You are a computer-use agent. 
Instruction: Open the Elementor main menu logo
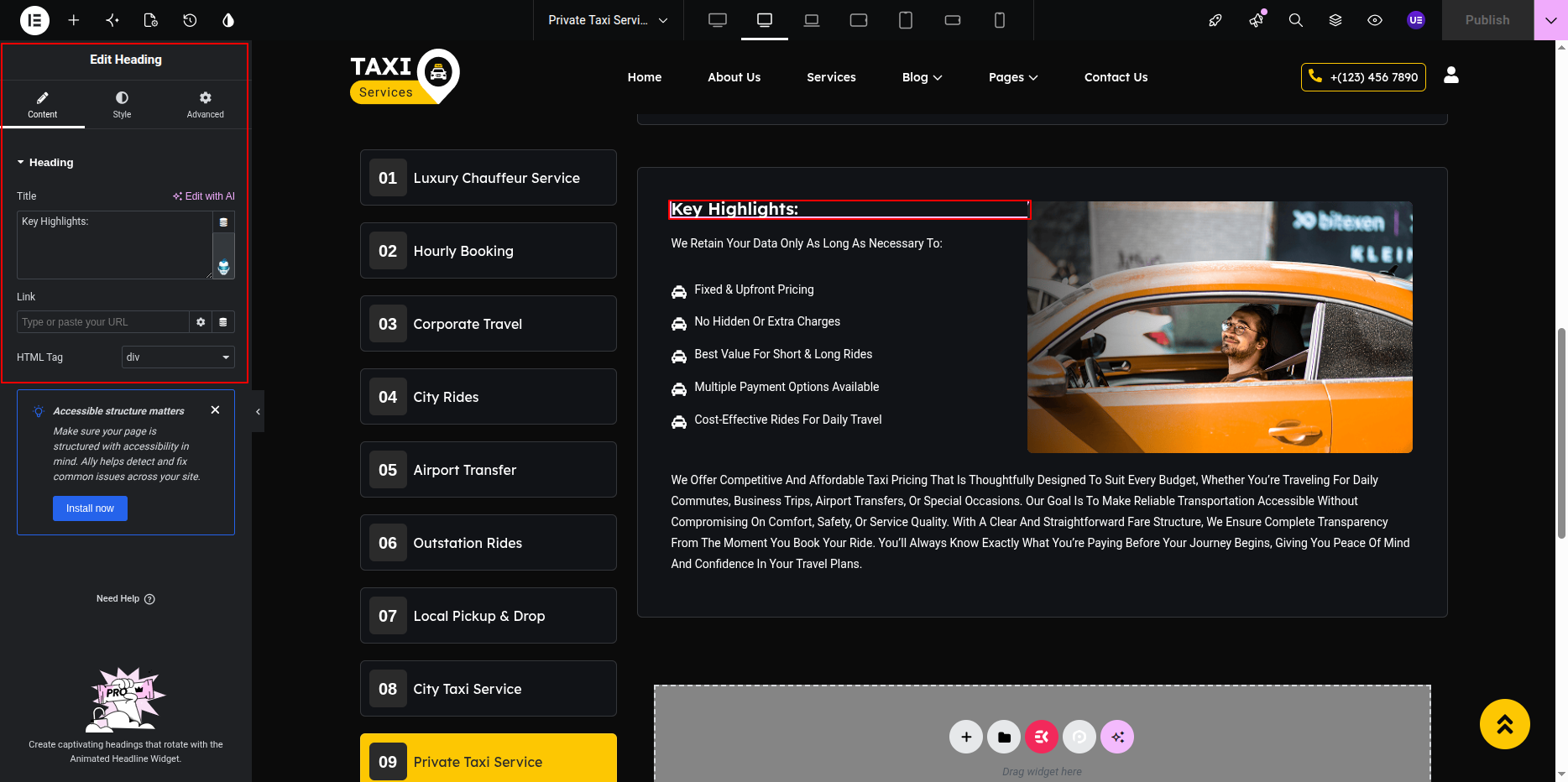pyautogui.click(x=34, y=20)
